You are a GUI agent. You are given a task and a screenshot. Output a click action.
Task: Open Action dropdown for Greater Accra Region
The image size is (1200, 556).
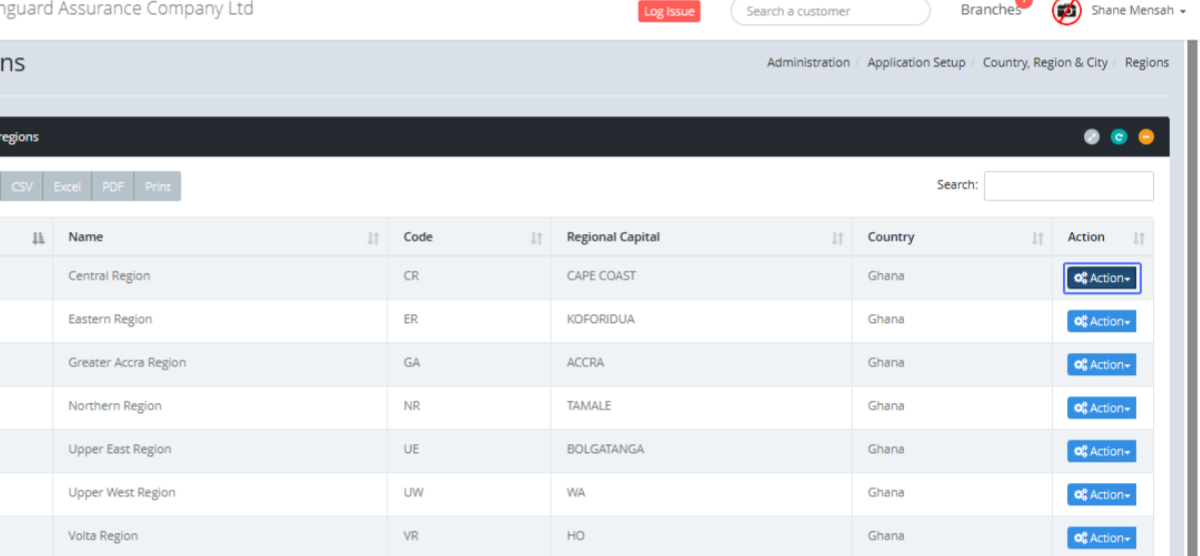1102,365
